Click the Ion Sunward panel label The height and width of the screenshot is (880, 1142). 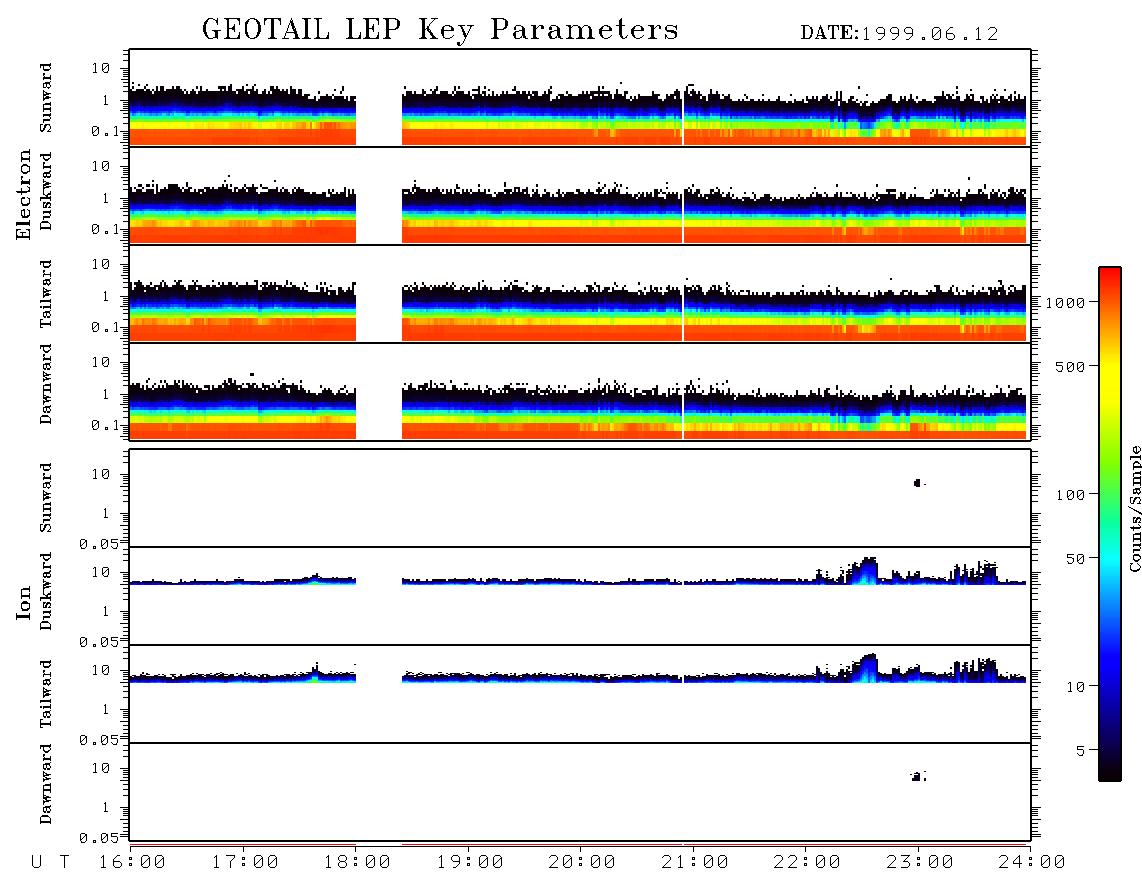click(x=46, y=498)
